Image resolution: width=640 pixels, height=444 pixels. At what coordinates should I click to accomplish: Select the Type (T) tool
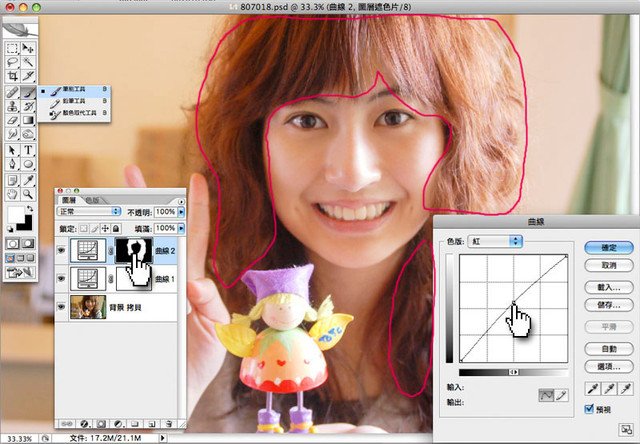coord(28,150)
